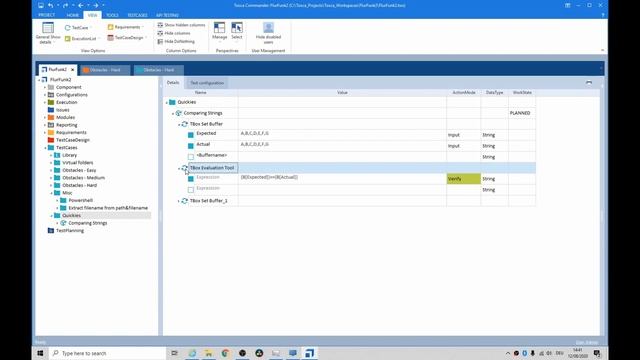Click Hide DoNothing in Column Options
This screenshot has width=640, height=360.
click(x=176, y=41)
